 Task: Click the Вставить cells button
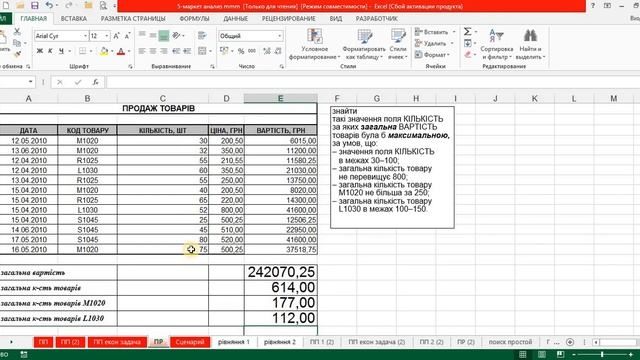pos(434,32)
